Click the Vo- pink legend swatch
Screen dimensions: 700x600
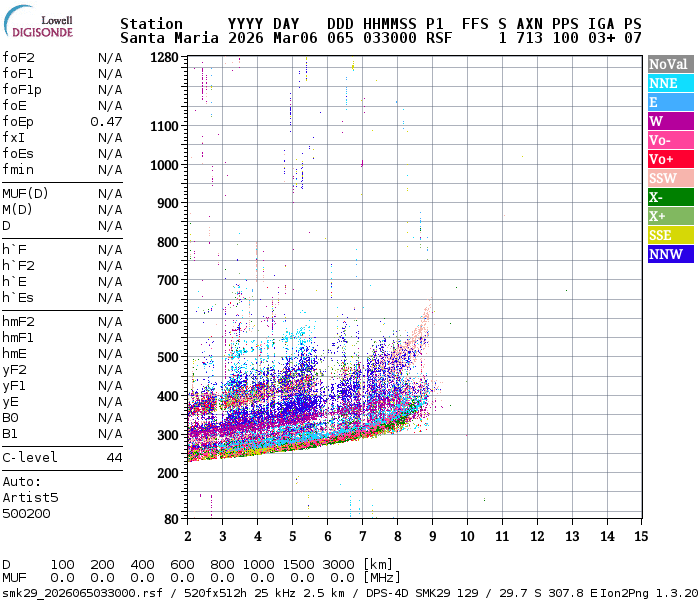(671, 140)
